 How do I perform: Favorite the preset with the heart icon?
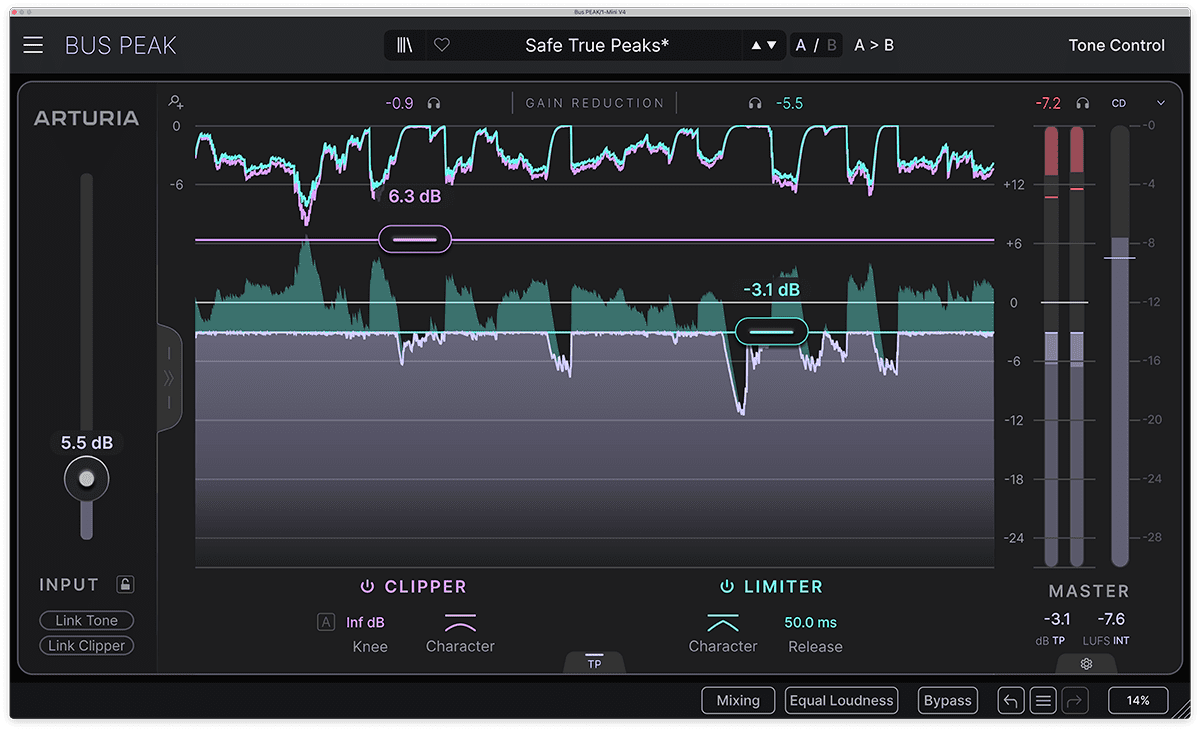[x=441, y=45]
